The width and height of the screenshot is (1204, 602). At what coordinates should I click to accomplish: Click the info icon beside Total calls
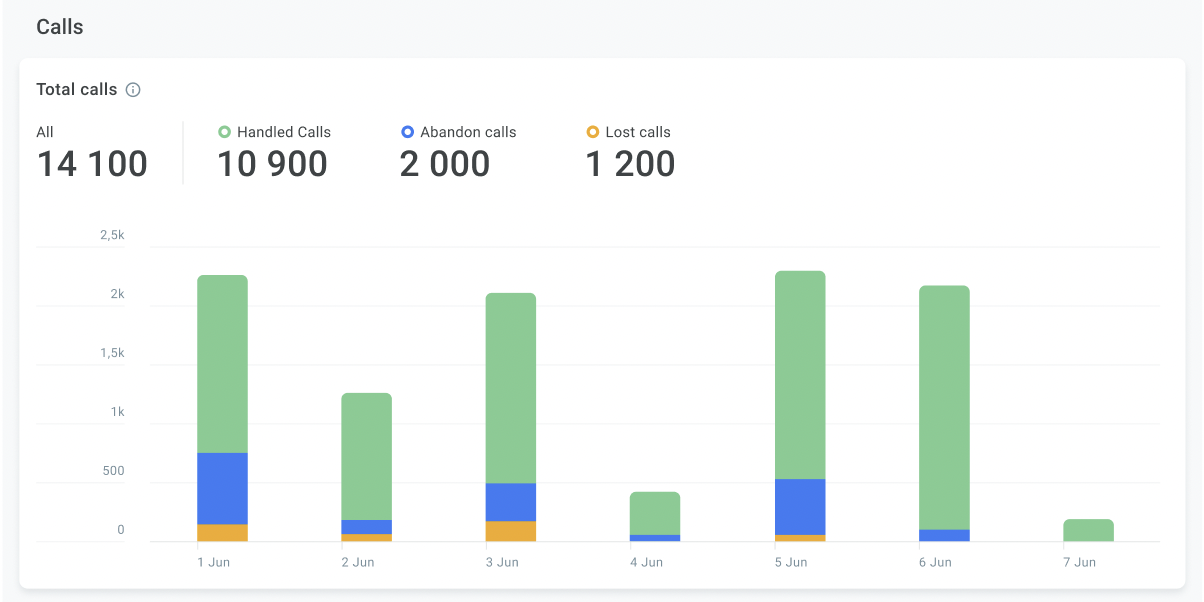[x=133, y=90]
